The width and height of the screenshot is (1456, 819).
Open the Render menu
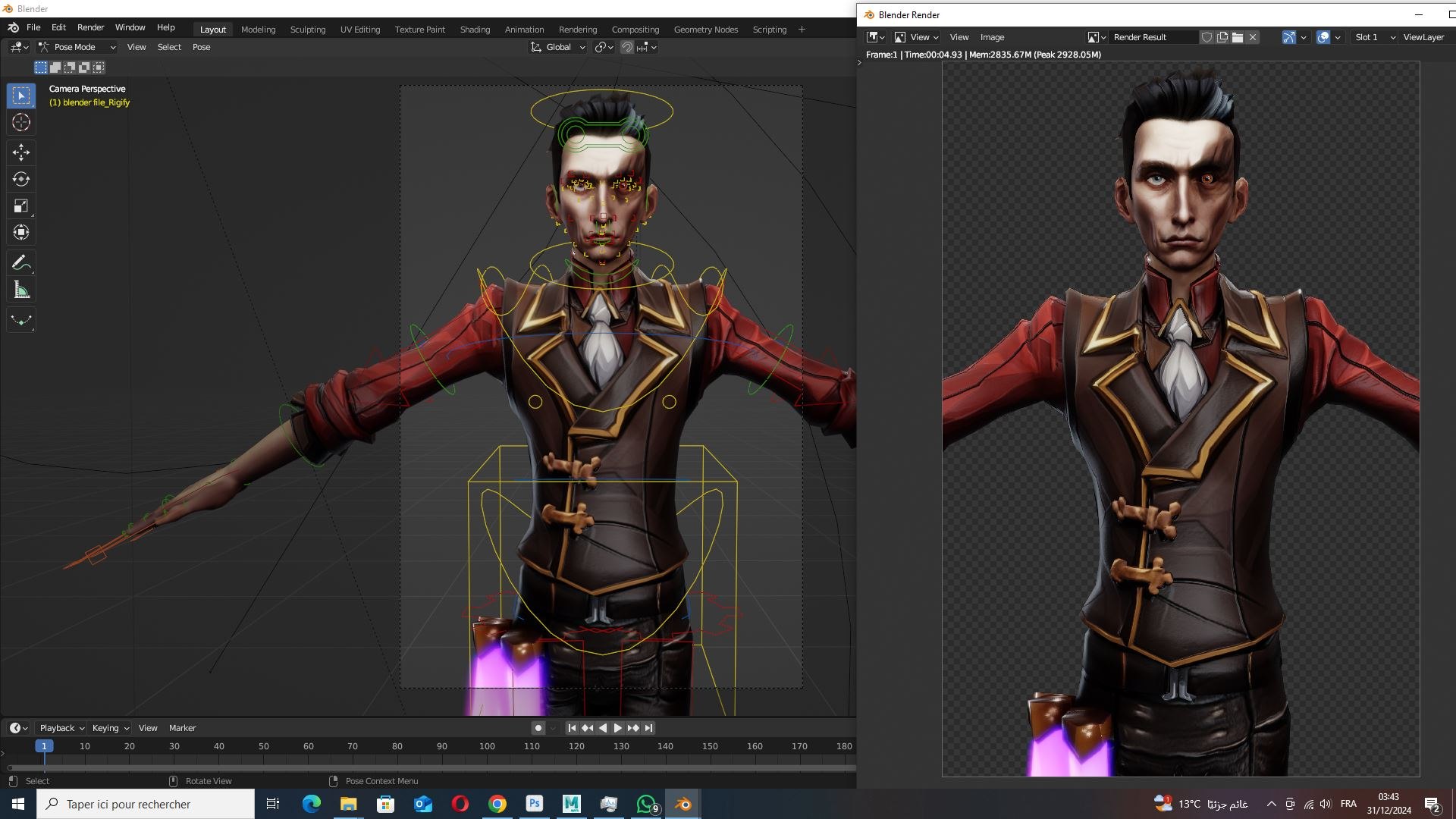[90, 27]
